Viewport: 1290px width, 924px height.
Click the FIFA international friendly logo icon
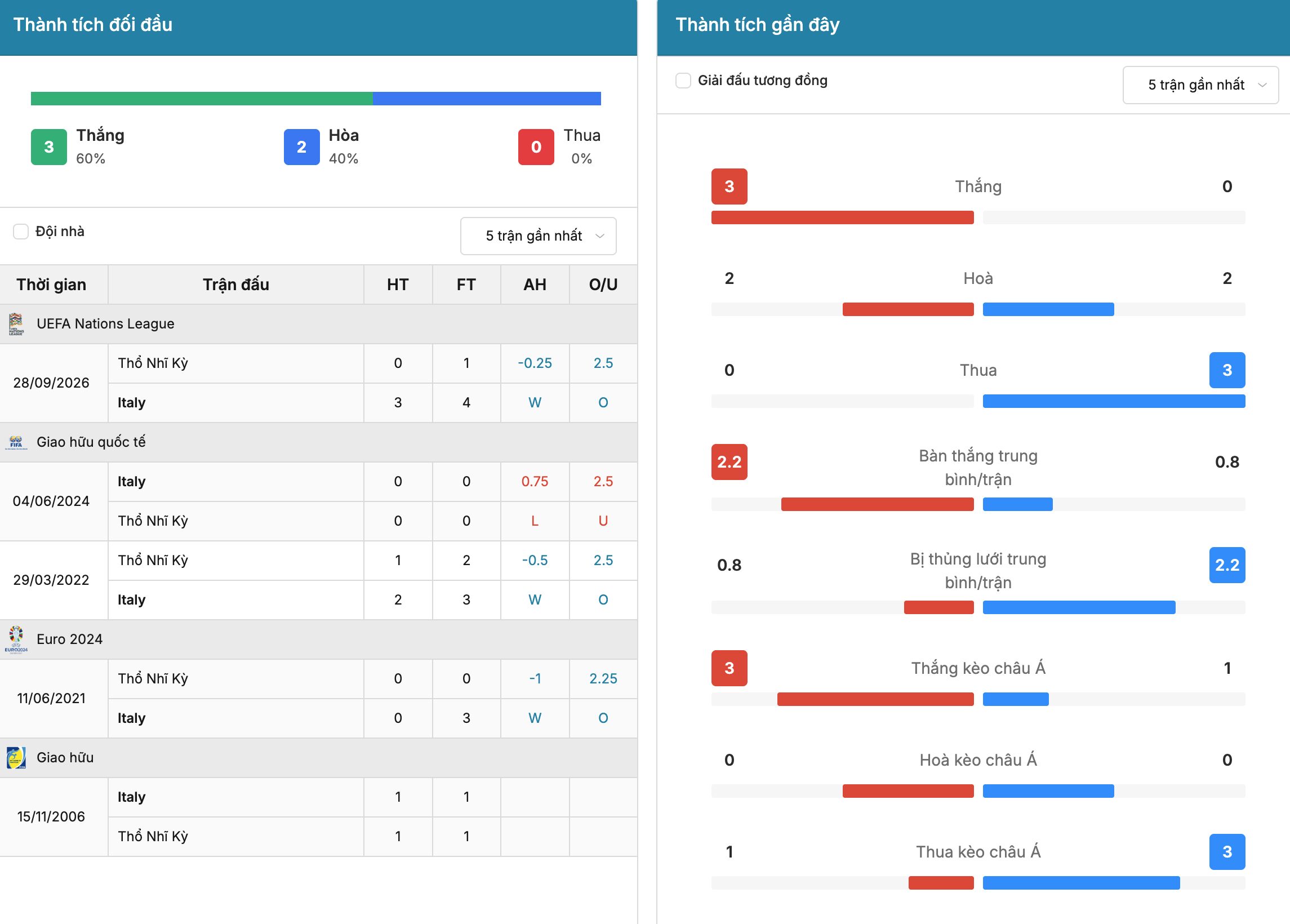[x=16, y=442]
